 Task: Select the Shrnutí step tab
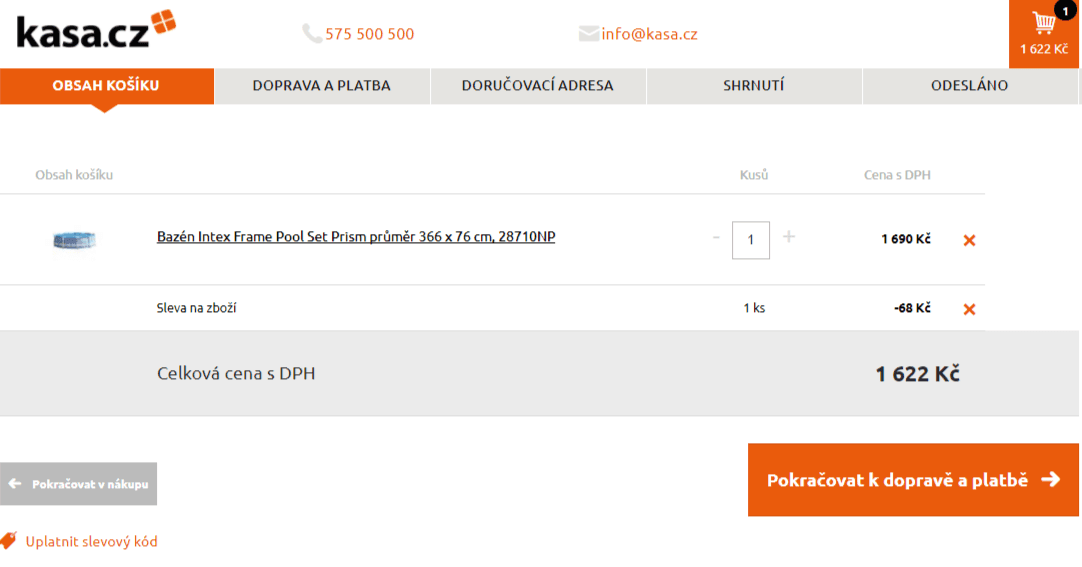[x=754, y=86]
